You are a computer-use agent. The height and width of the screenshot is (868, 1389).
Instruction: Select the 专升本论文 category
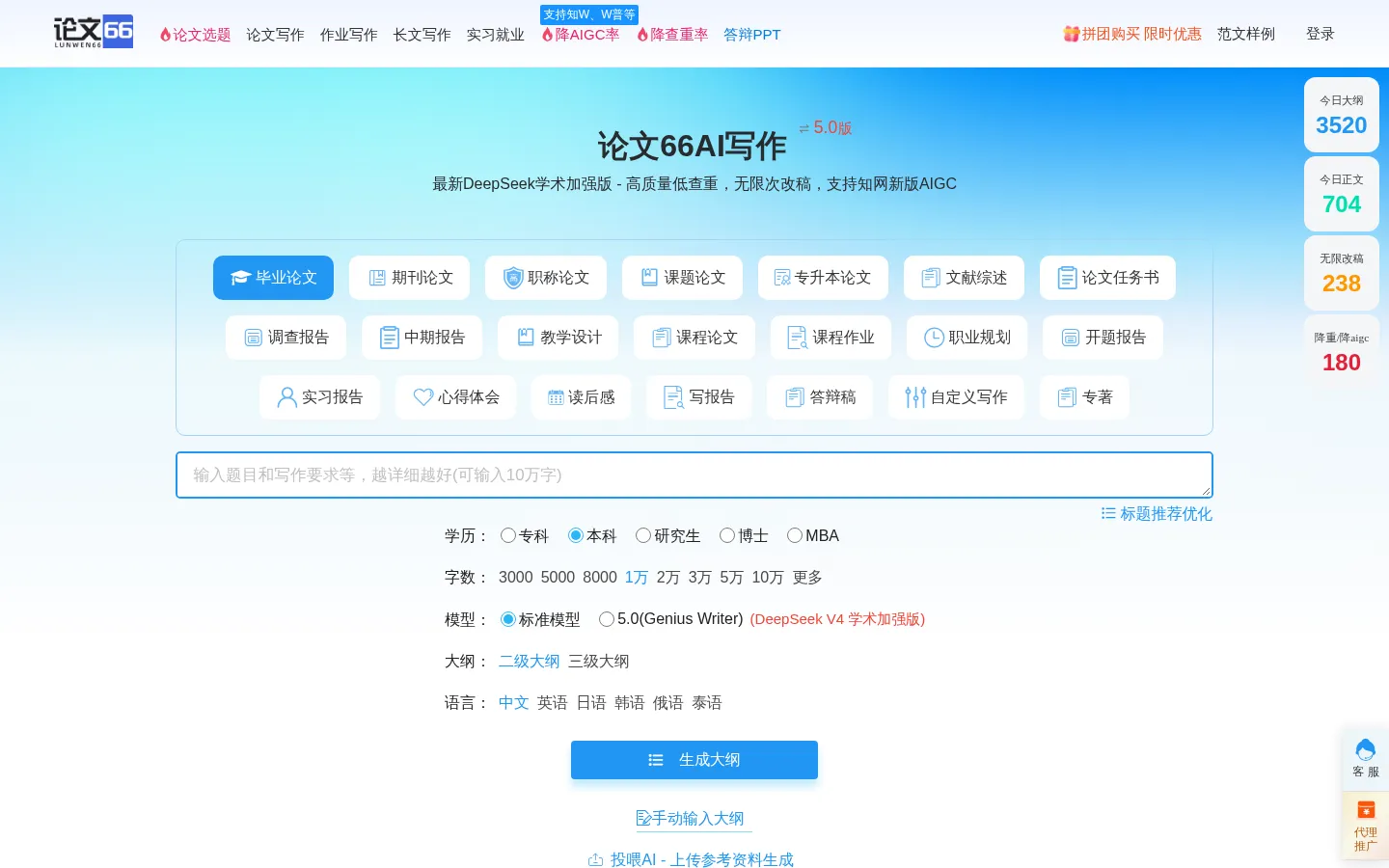click(823, 278)
